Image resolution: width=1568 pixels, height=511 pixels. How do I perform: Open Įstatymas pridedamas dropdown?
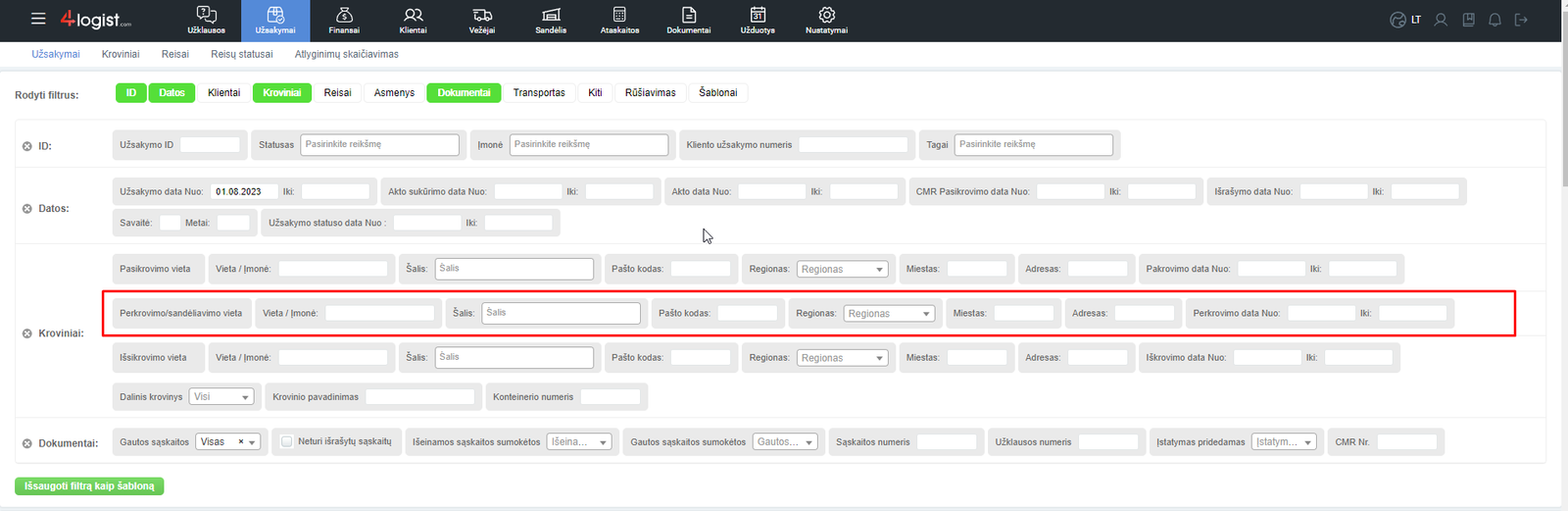(1284, 442)
